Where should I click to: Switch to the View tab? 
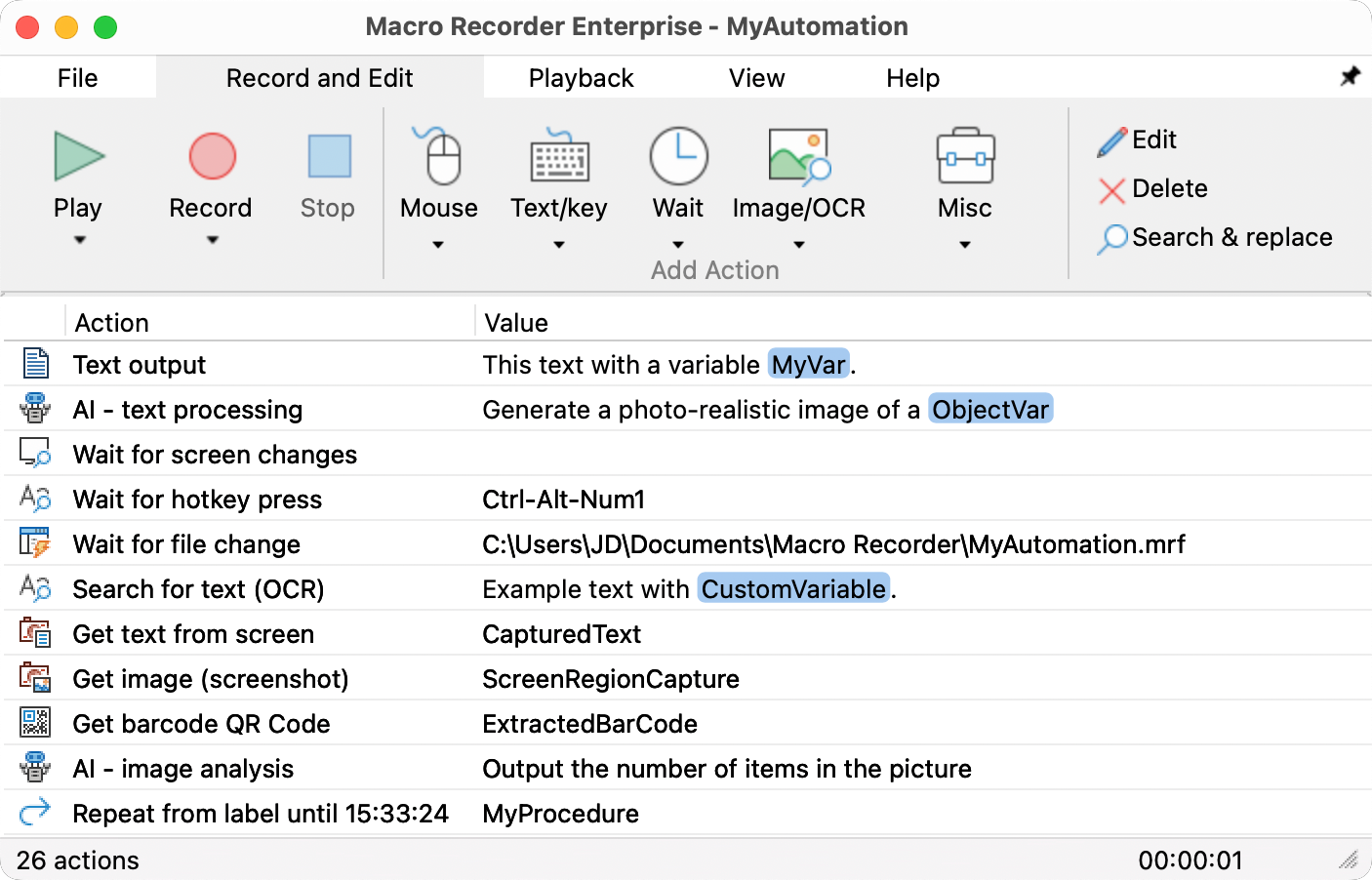click(x=756, y=78)
